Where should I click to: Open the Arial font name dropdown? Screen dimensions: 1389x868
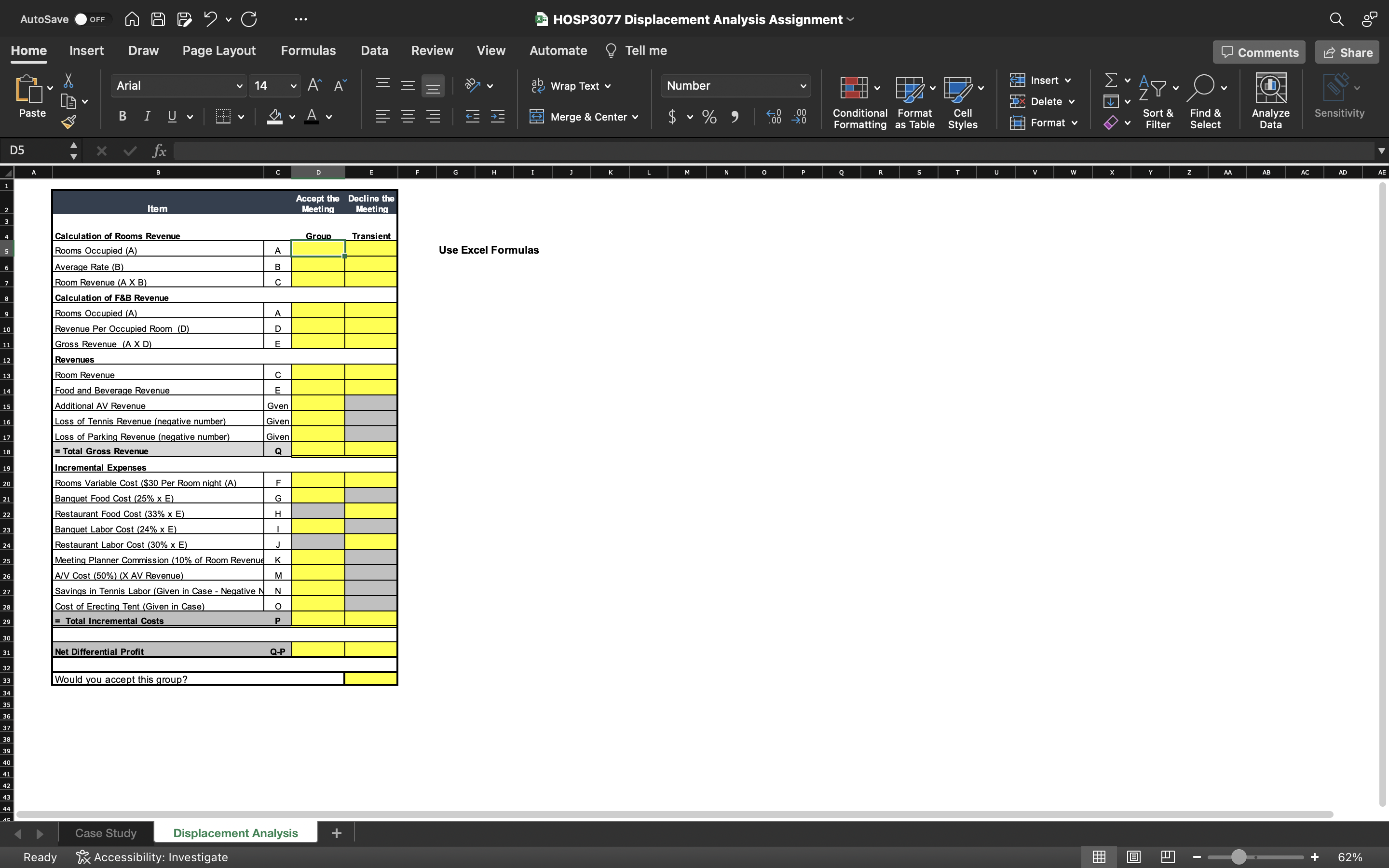(239, 86)
